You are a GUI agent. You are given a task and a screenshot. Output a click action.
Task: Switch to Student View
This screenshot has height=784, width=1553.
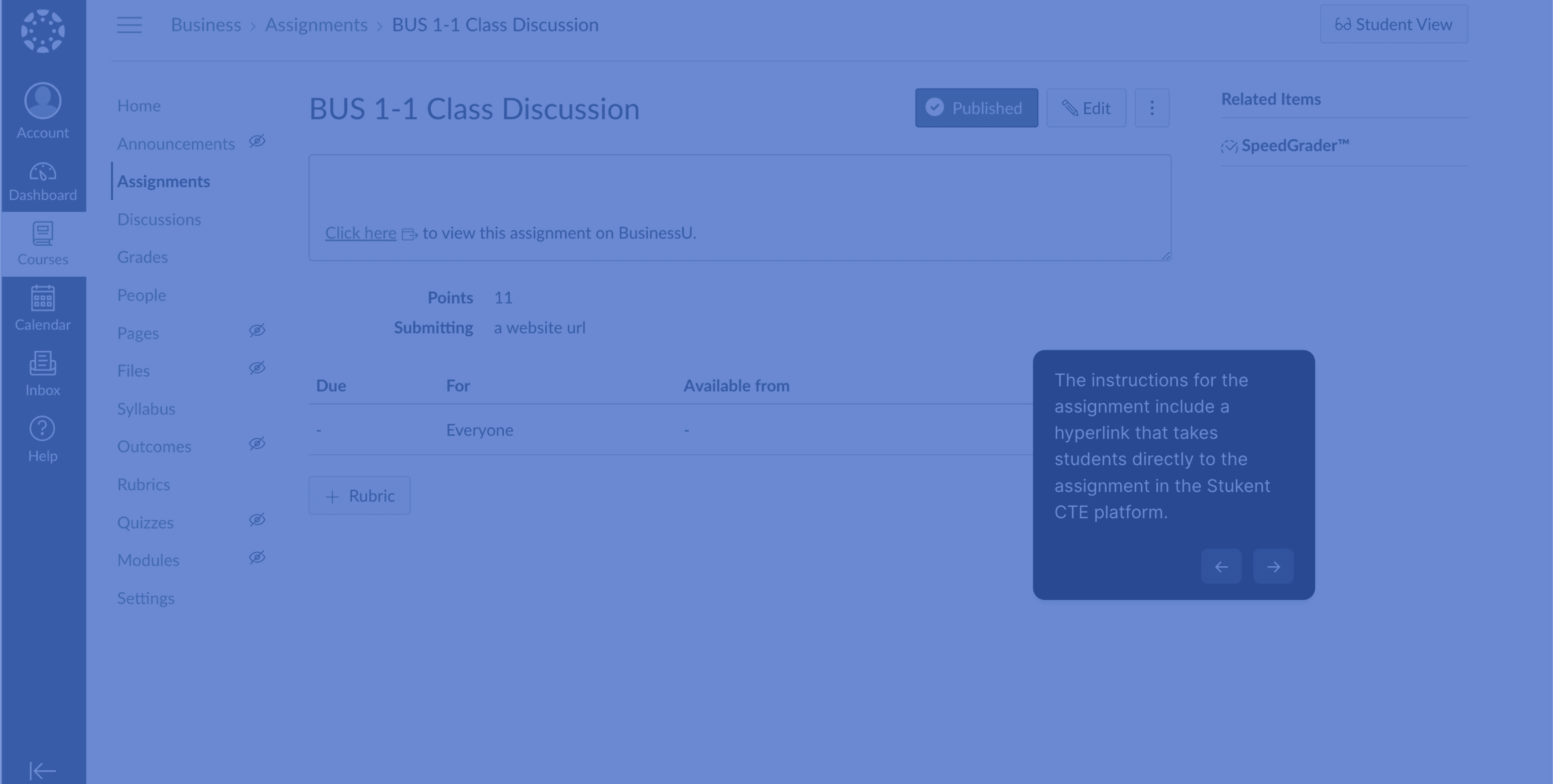coord(1394,24)
